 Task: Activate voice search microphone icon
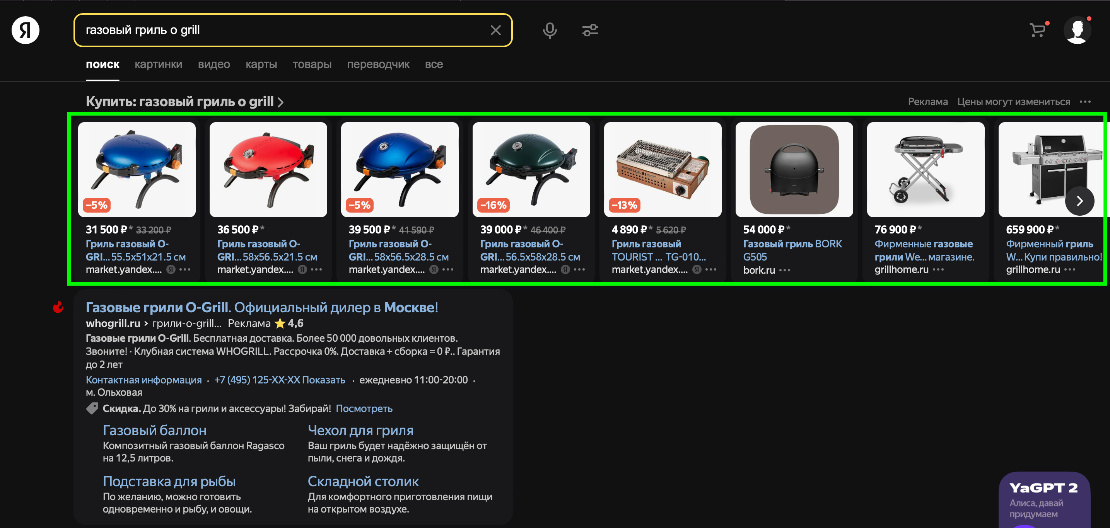[549, 30]
